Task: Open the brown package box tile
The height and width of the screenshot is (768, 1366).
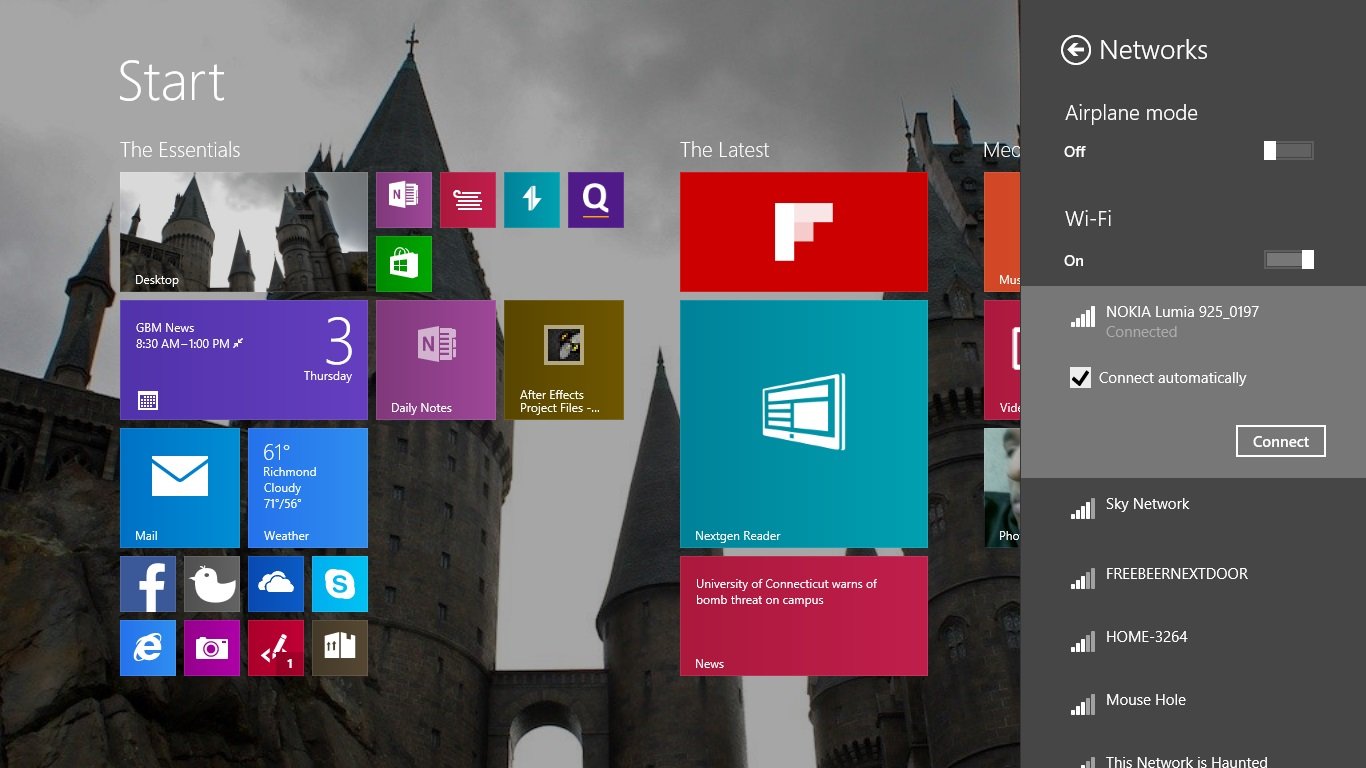Action: 340,648
